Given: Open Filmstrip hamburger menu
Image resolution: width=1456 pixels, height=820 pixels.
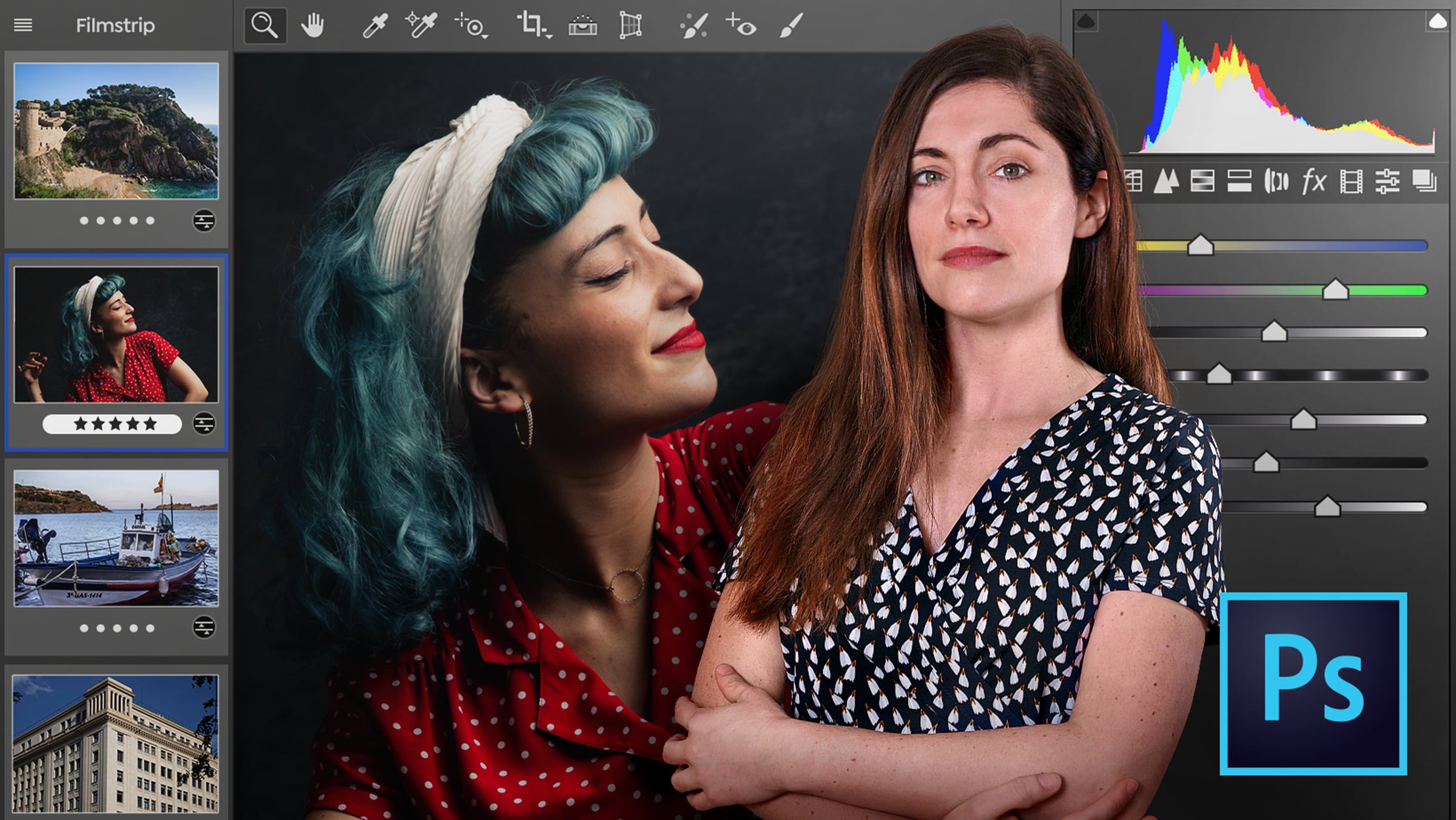Looking at the screenshot, I should tap(23, 25).
